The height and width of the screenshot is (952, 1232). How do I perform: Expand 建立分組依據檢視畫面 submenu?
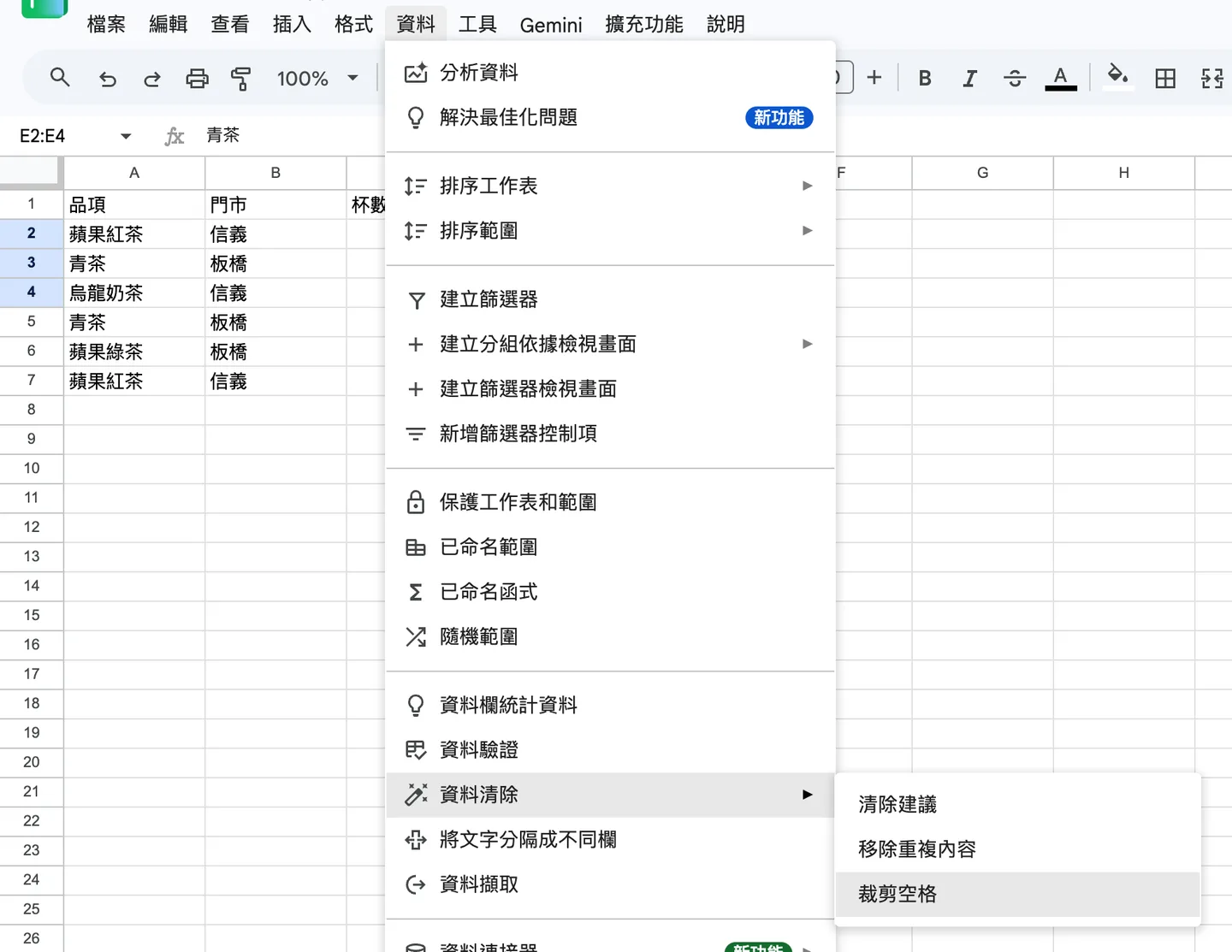click(x=807, y=344)
